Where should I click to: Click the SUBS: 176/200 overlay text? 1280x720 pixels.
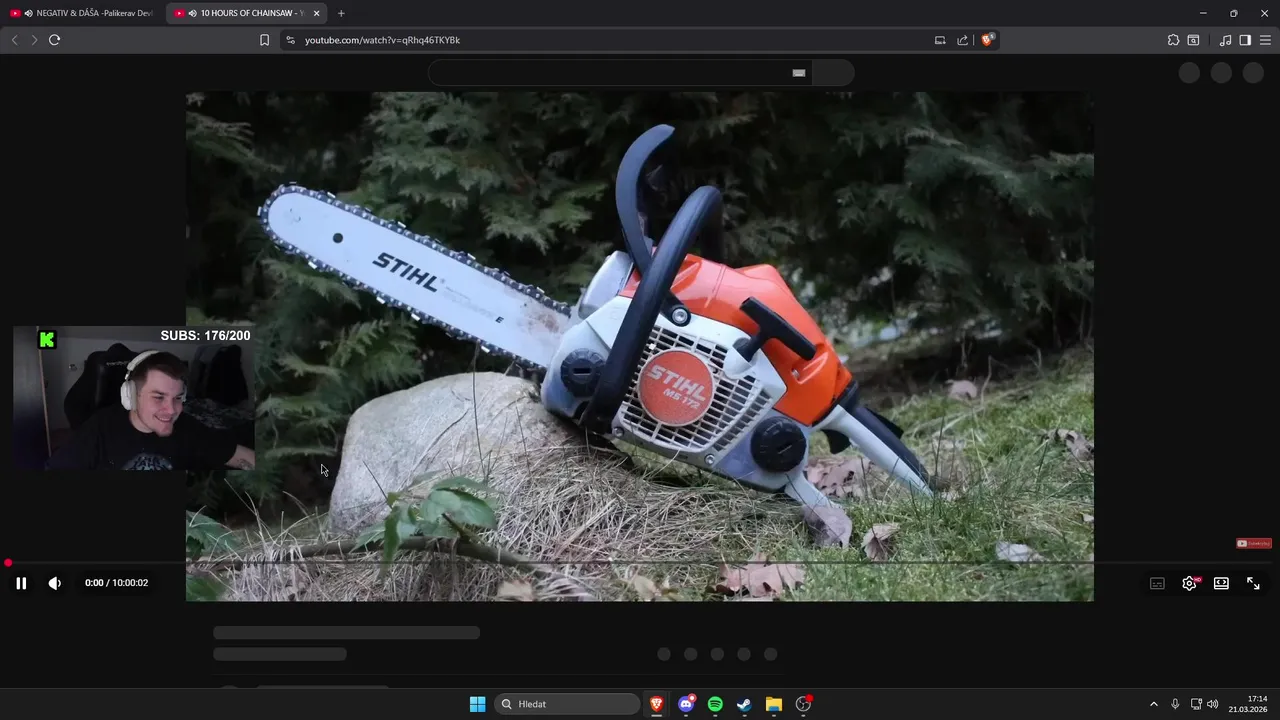coord(205,336)
